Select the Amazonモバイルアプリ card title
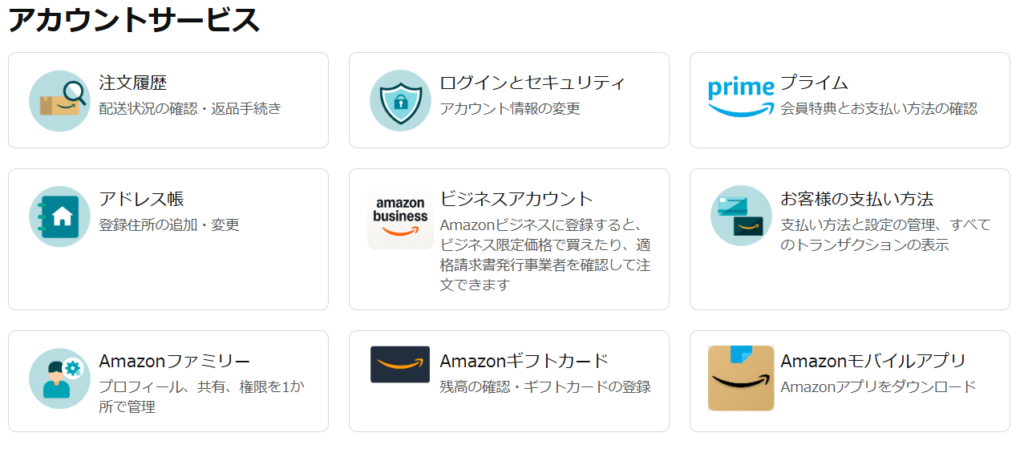Image resolution: width=1024 pixels, height=449 pixels. (874, 361)
